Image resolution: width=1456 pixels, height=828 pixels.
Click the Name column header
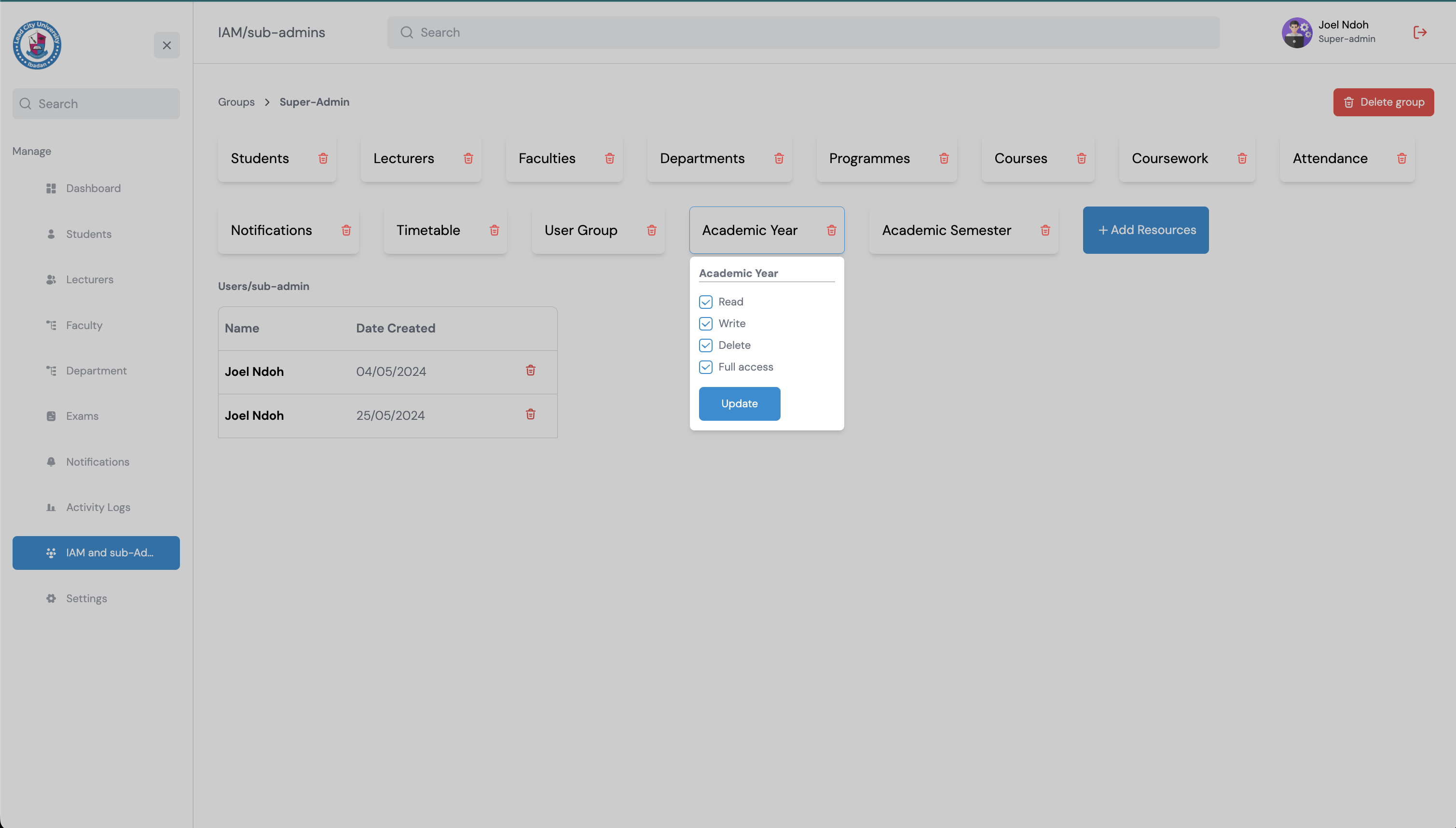(x=242, y=328)
